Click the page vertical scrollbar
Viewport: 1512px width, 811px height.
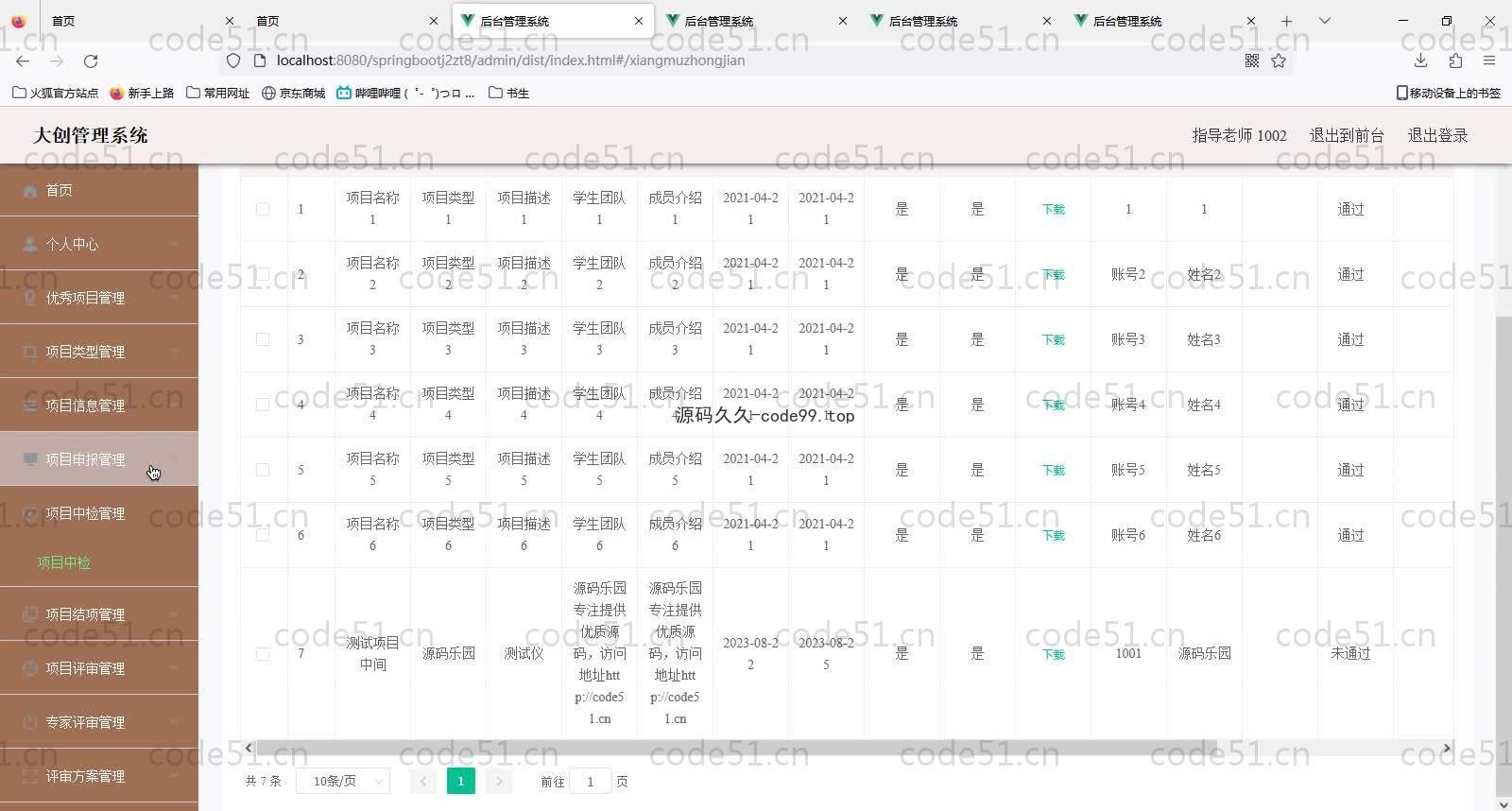tap(1503, 558)
